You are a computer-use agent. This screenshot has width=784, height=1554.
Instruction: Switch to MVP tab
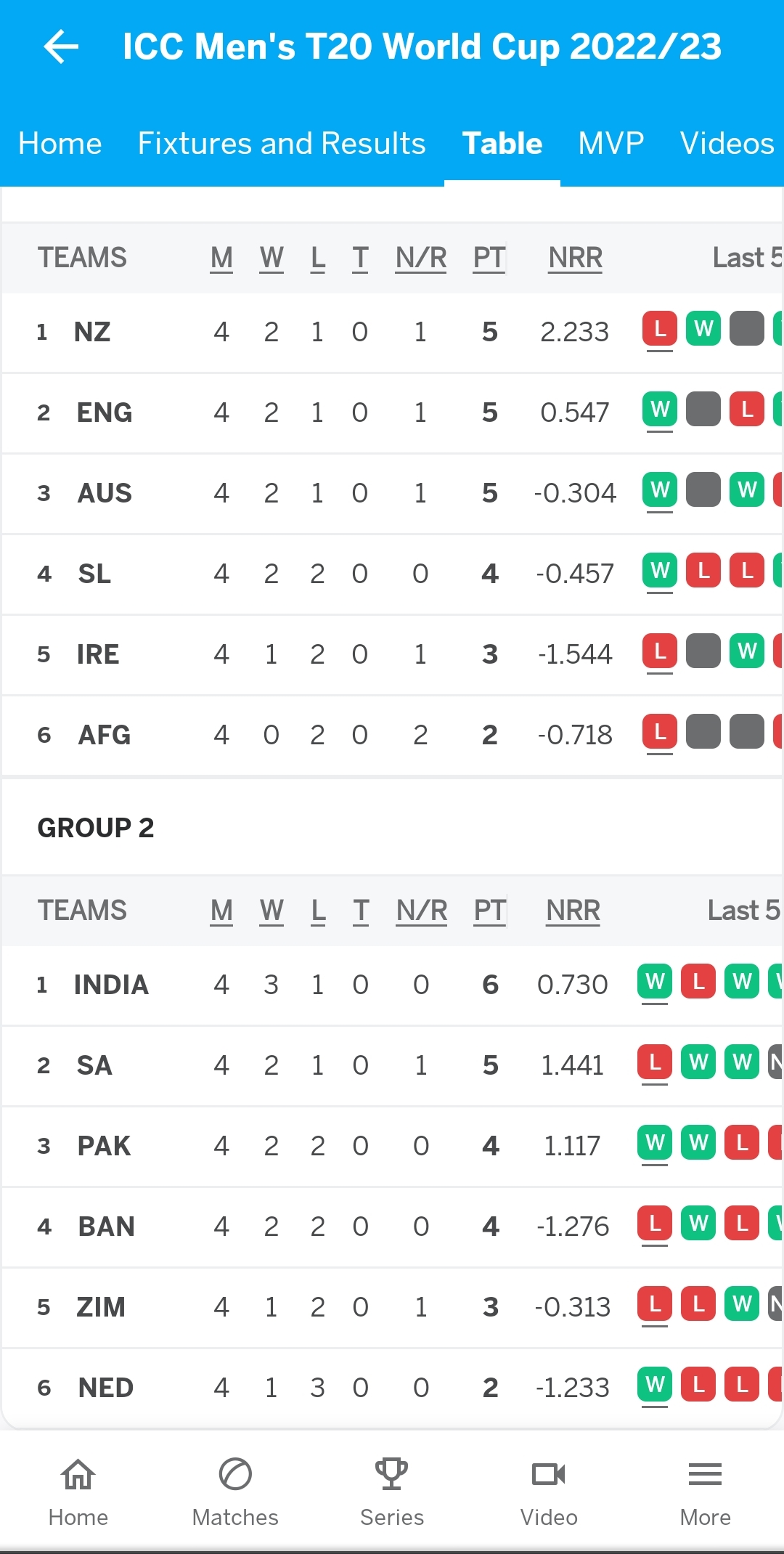611,143
